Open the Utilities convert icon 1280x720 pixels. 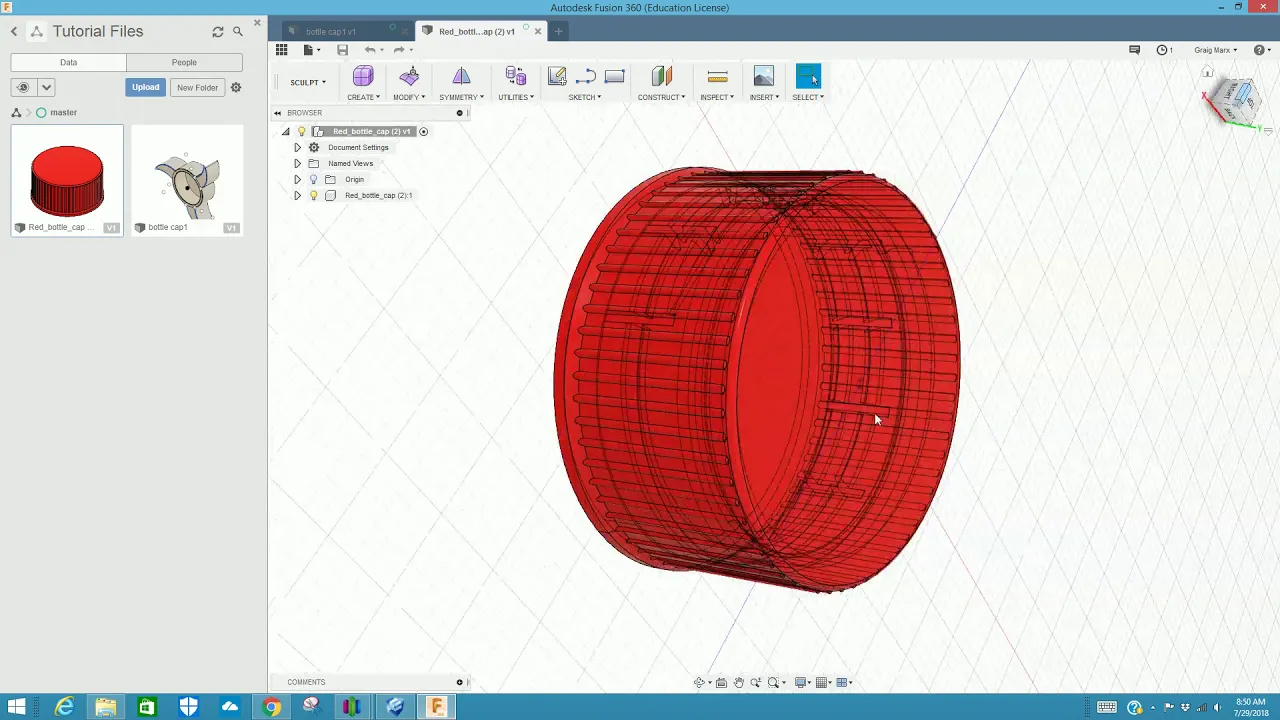(516, 77)
